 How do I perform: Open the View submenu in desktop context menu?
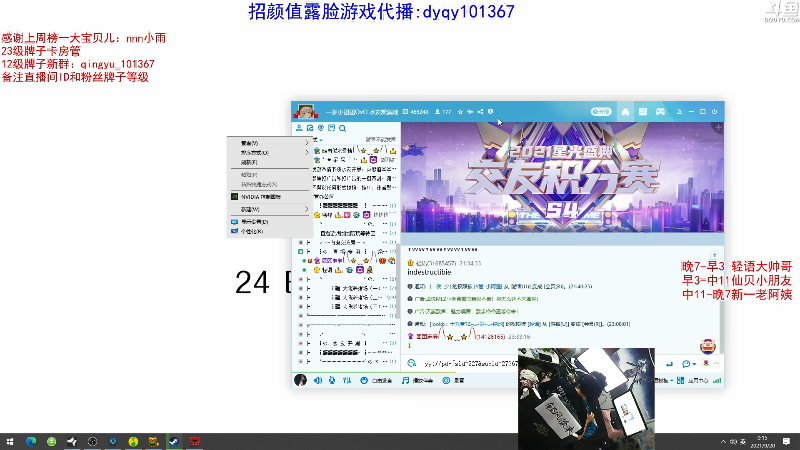point(269,143)
